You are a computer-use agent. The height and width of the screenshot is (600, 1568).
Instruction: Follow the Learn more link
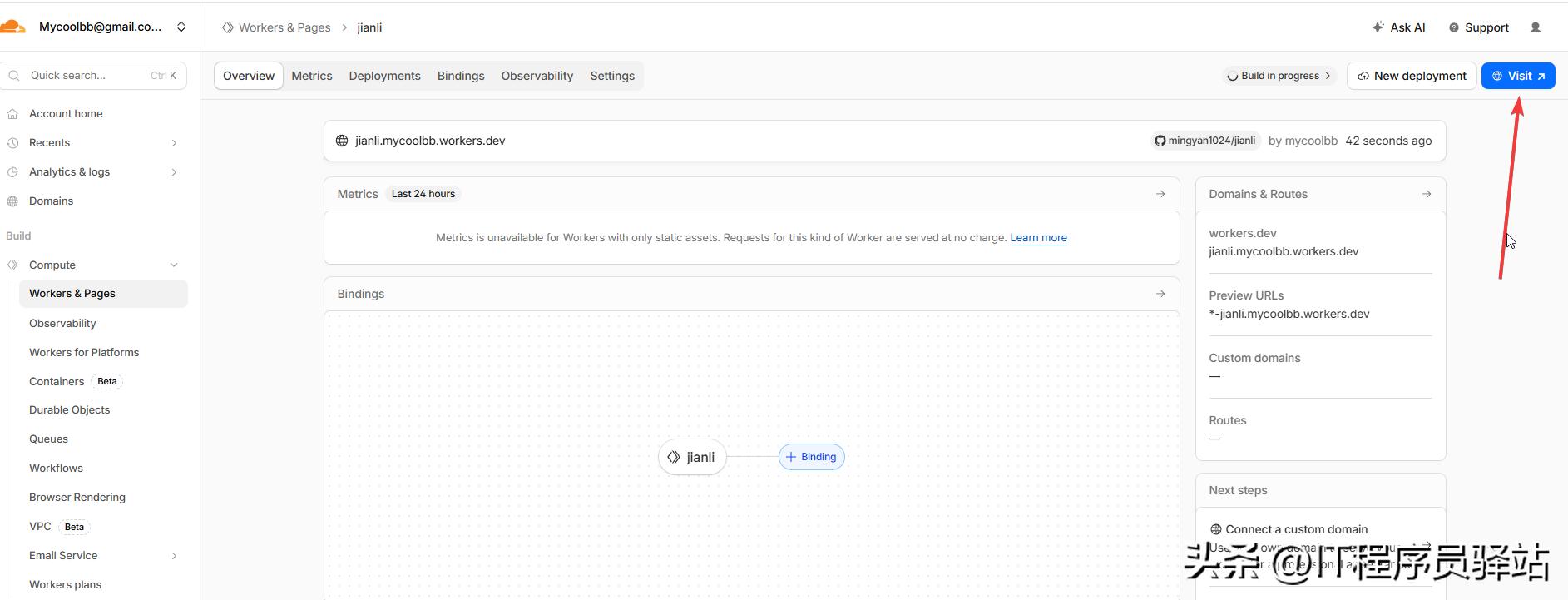coord(1038,238)
